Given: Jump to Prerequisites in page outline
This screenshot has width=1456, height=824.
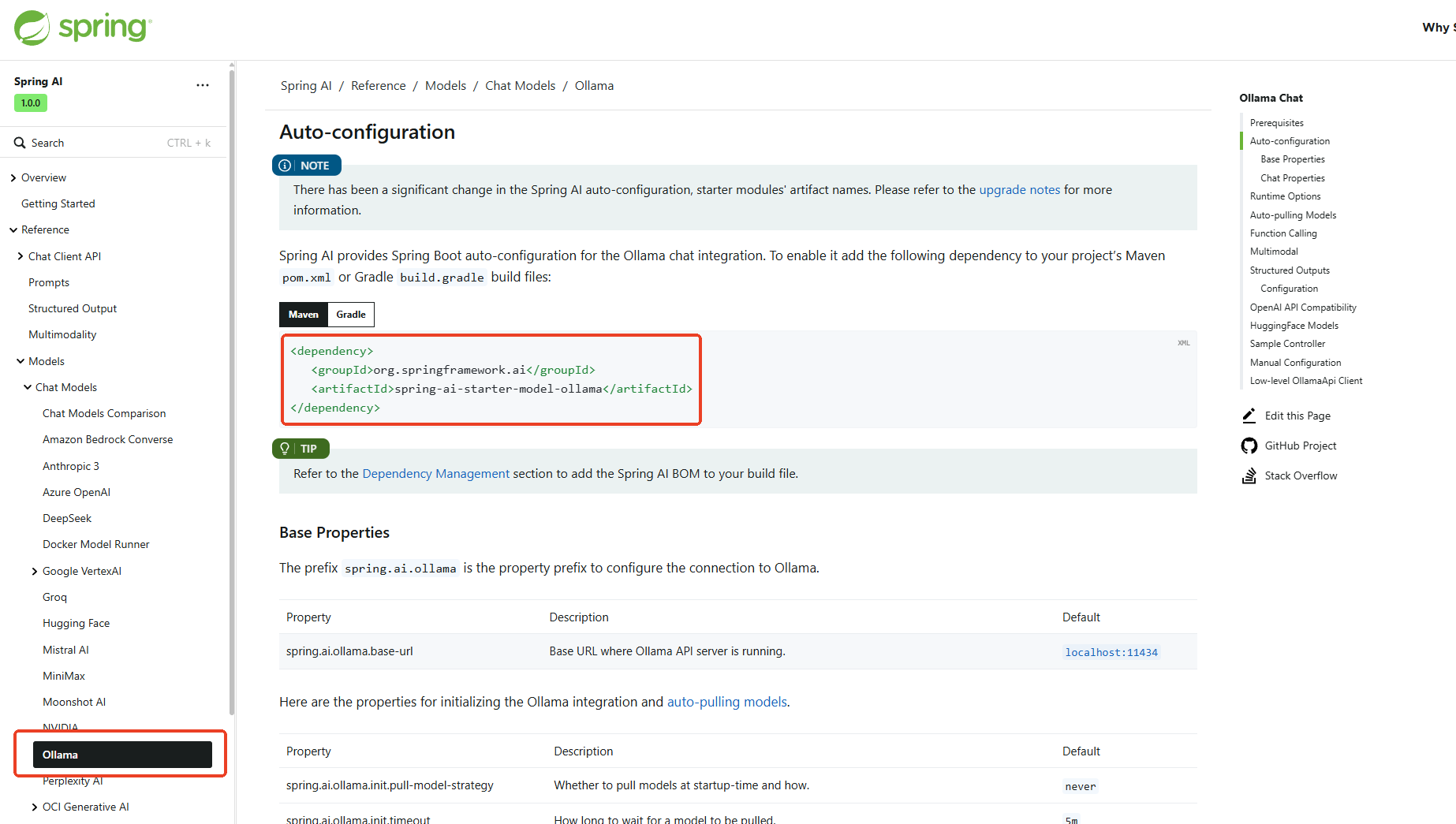Looking at the screenshot, I should click(x=1277, y=123).
